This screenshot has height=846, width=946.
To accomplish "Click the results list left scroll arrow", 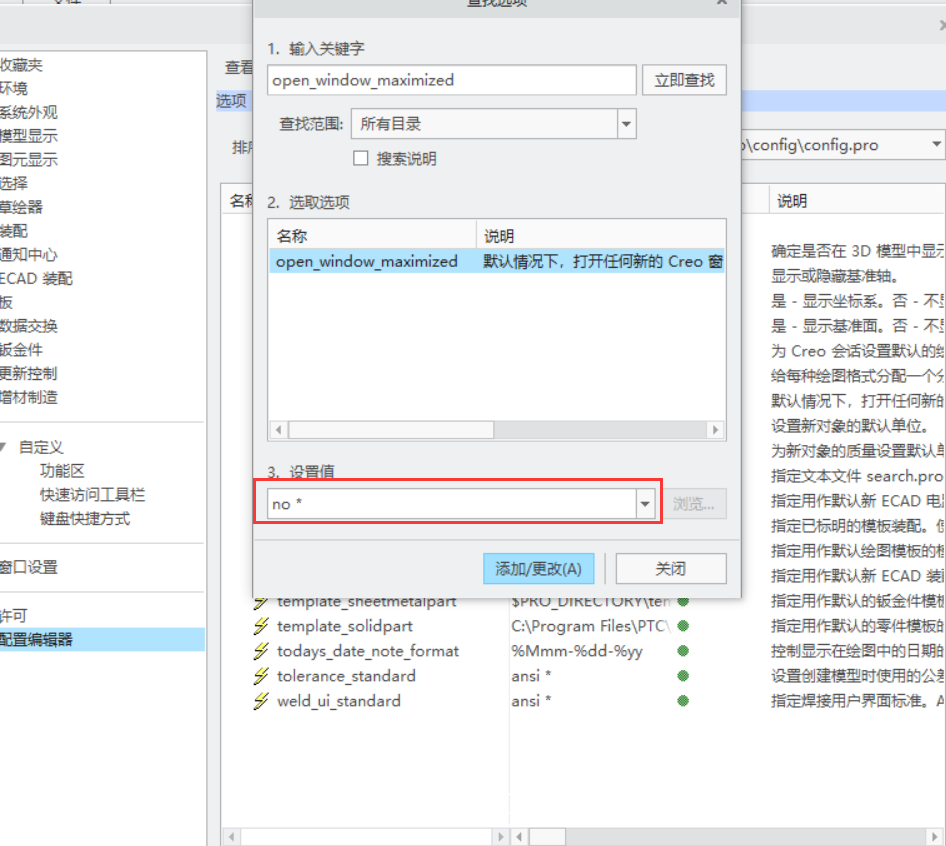I will 278,430.
